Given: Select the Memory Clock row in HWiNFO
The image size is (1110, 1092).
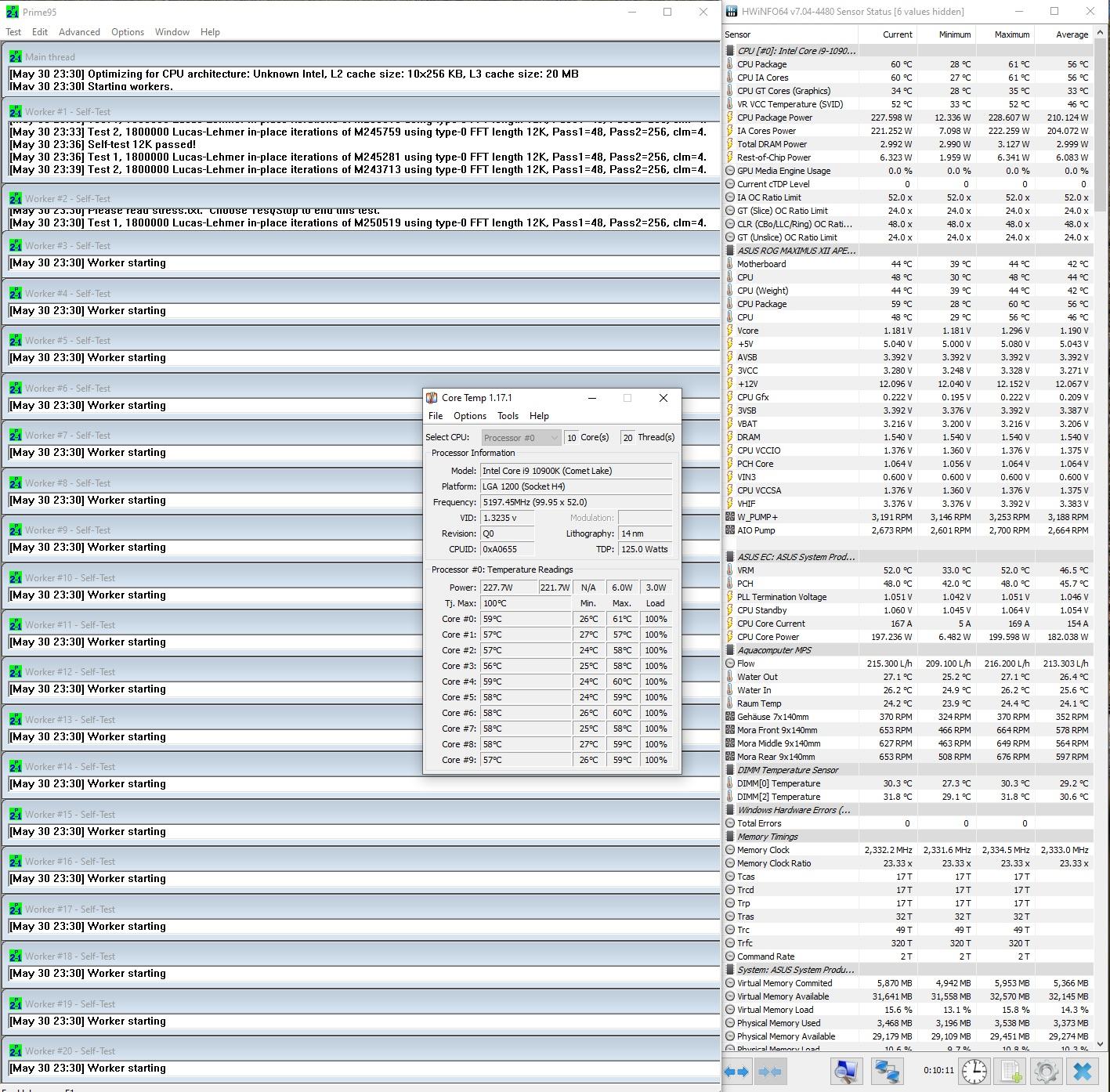Looking at the screenshot, I should [908, 850].
